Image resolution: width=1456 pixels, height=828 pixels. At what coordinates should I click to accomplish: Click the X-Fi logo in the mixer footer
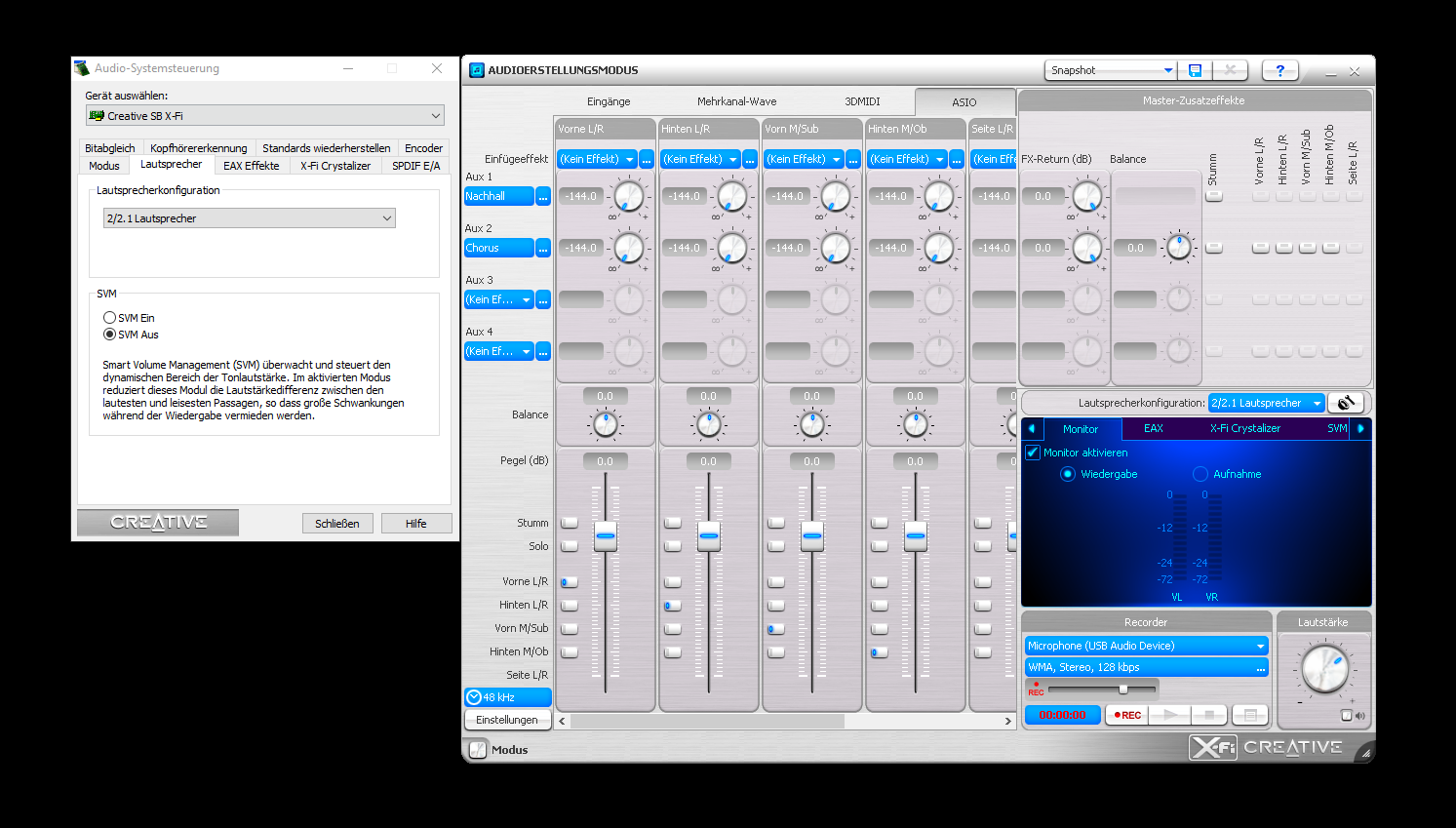point(1213,747)
